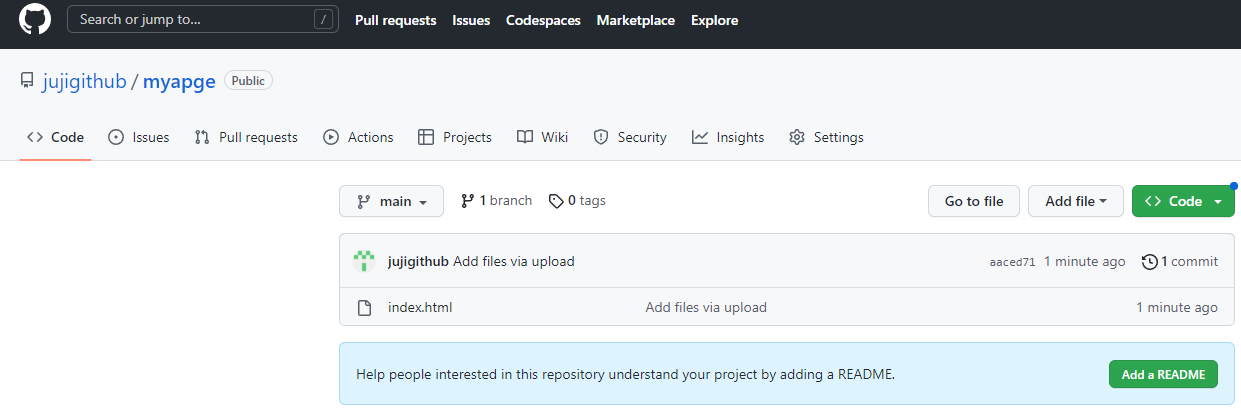Click Pull requests in top navigation bar
The height and width of the screenshot is (418, 1241).
point(396,20)
